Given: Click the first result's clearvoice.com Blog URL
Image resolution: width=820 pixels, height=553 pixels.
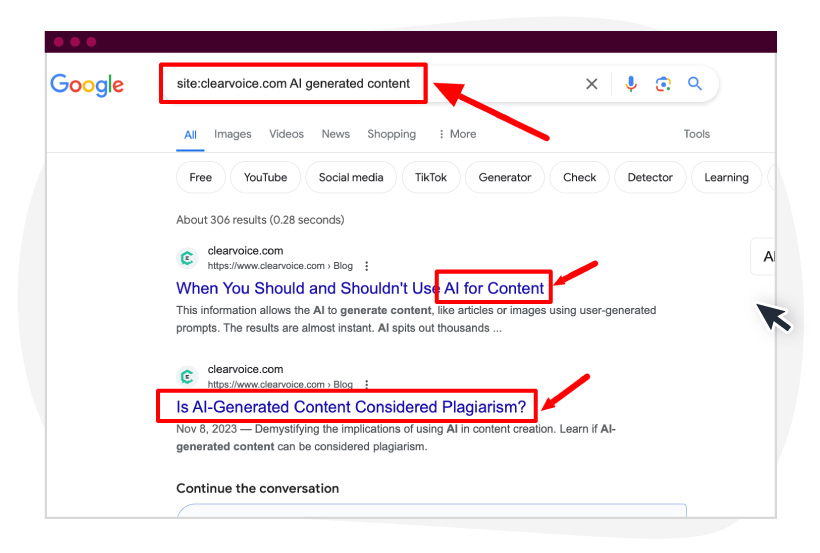Looking at the screenshot, I should pyautogui.click(x=280, y=266).
